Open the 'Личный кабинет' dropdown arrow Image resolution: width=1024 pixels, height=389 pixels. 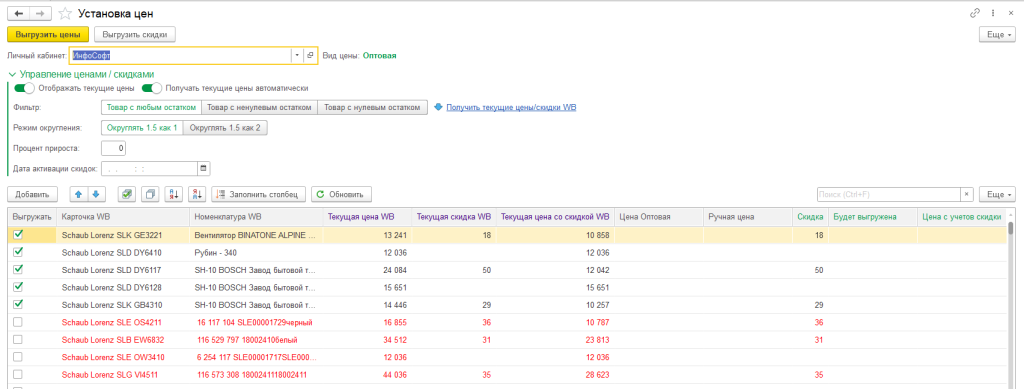pos(297,55)
